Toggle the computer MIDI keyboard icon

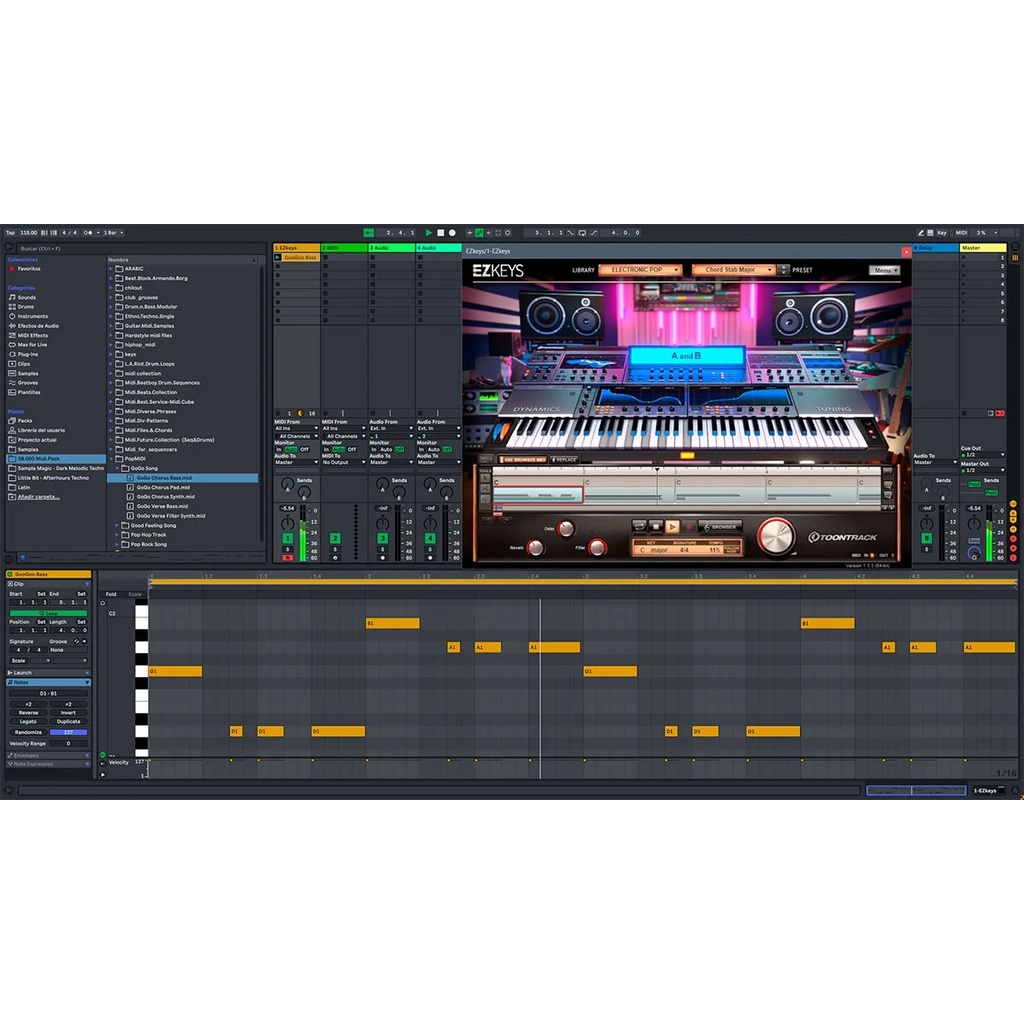point(932,232)
